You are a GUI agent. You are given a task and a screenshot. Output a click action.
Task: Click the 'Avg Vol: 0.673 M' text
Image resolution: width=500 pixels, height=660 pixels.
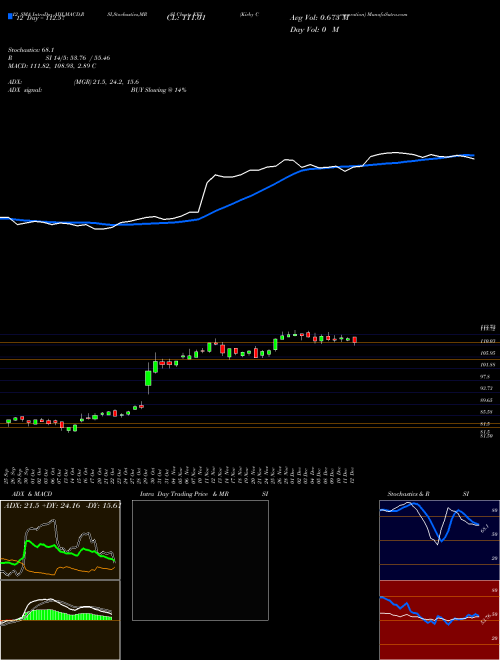tap(319, 18)
